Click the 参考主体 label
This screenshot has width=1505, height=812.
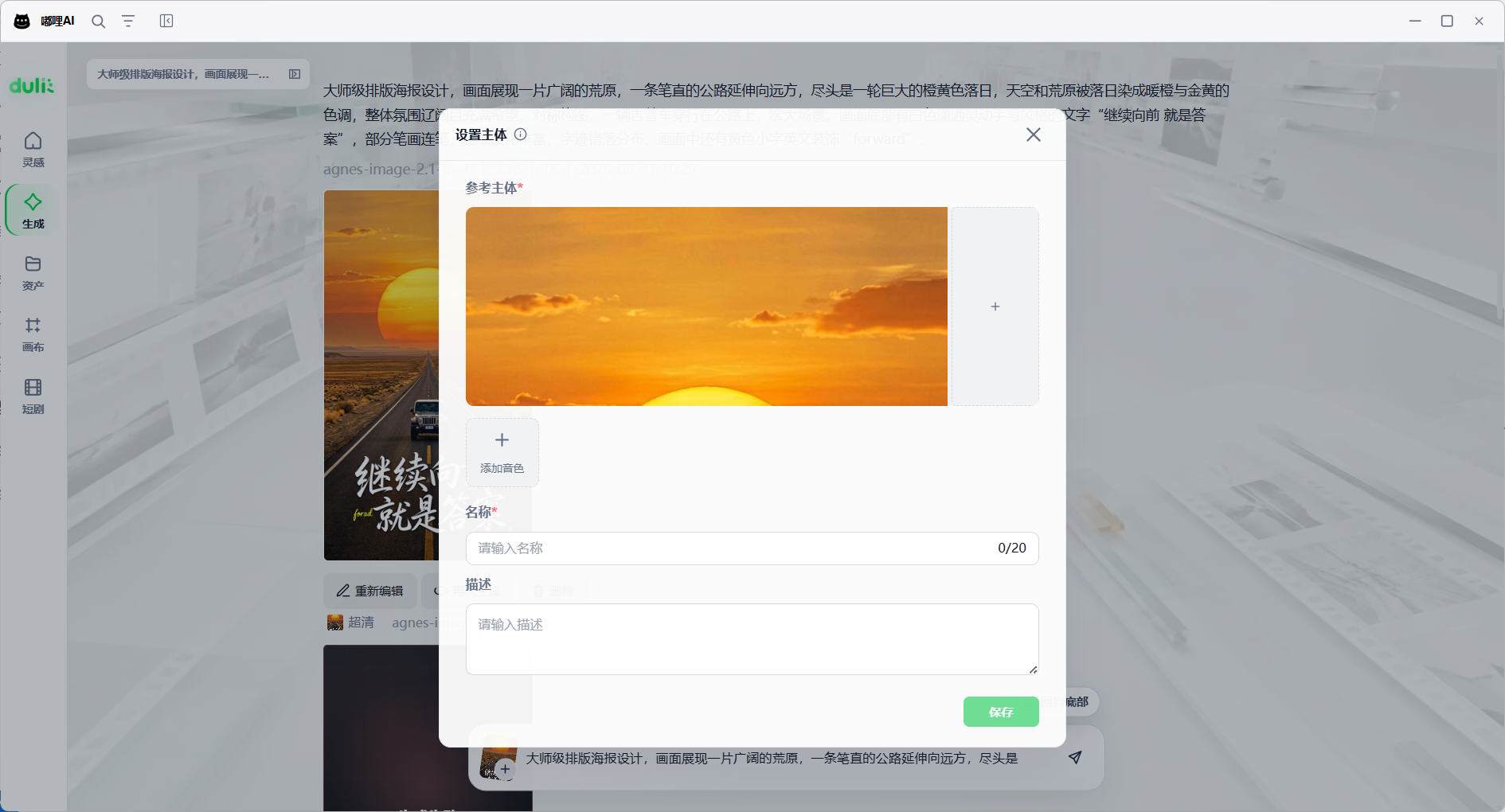491,188
